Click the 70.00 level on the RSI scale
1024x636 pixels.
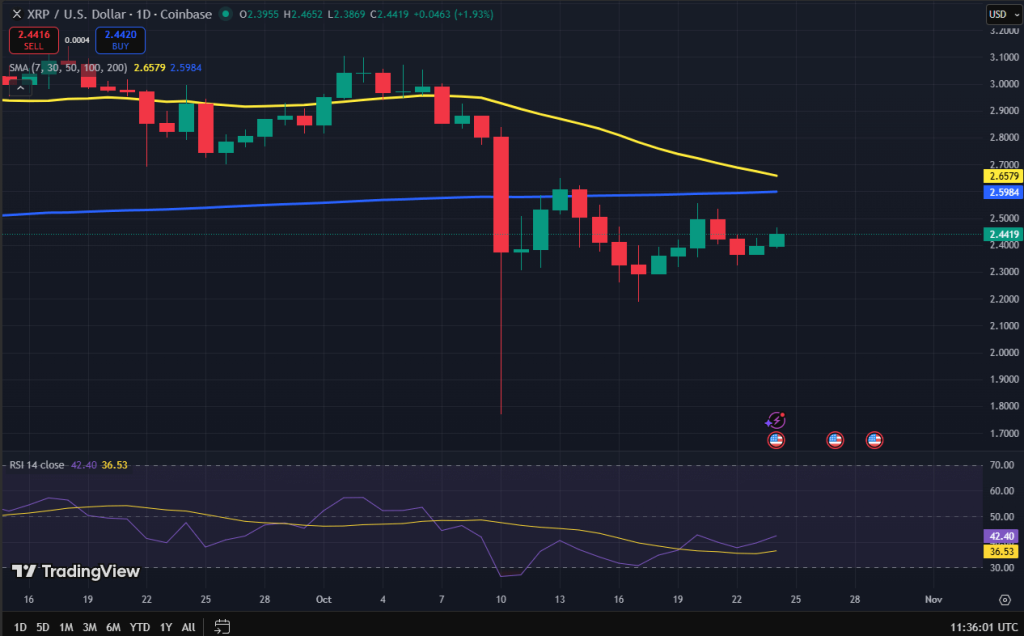tap(1001, 465)
